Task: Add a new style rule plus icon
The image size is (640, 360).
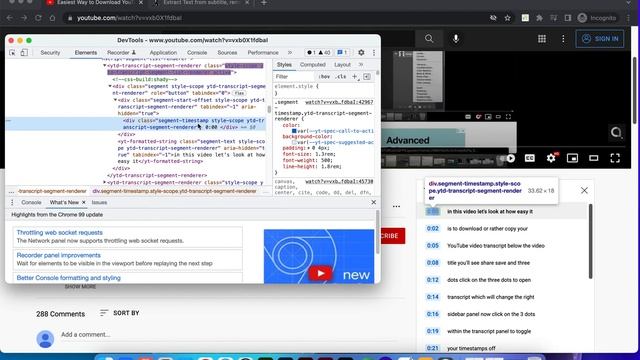Action: pyautogui.click(x=355, y=77)
